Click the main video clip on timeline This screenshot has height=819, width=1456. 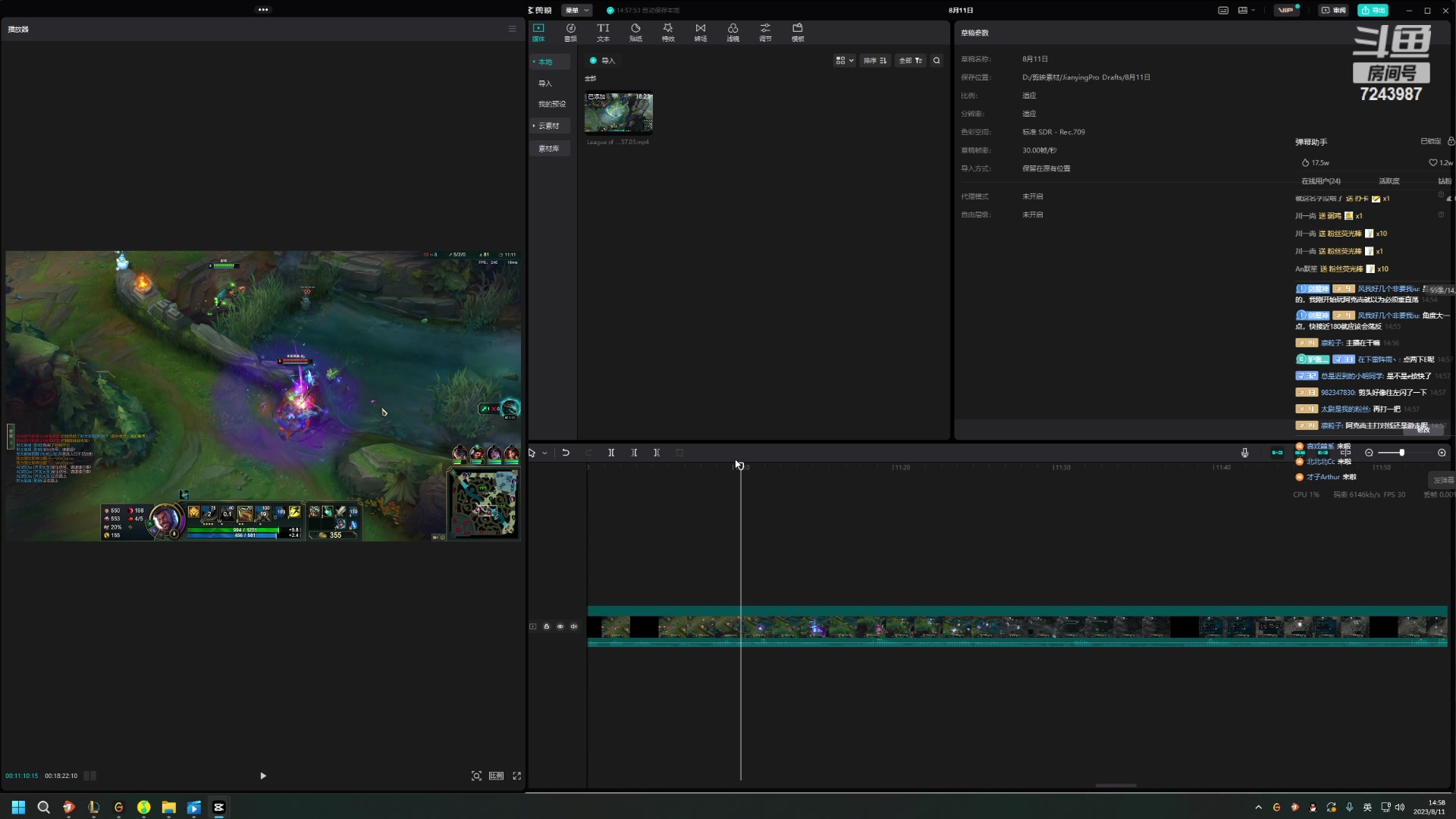click(1017, 626)
